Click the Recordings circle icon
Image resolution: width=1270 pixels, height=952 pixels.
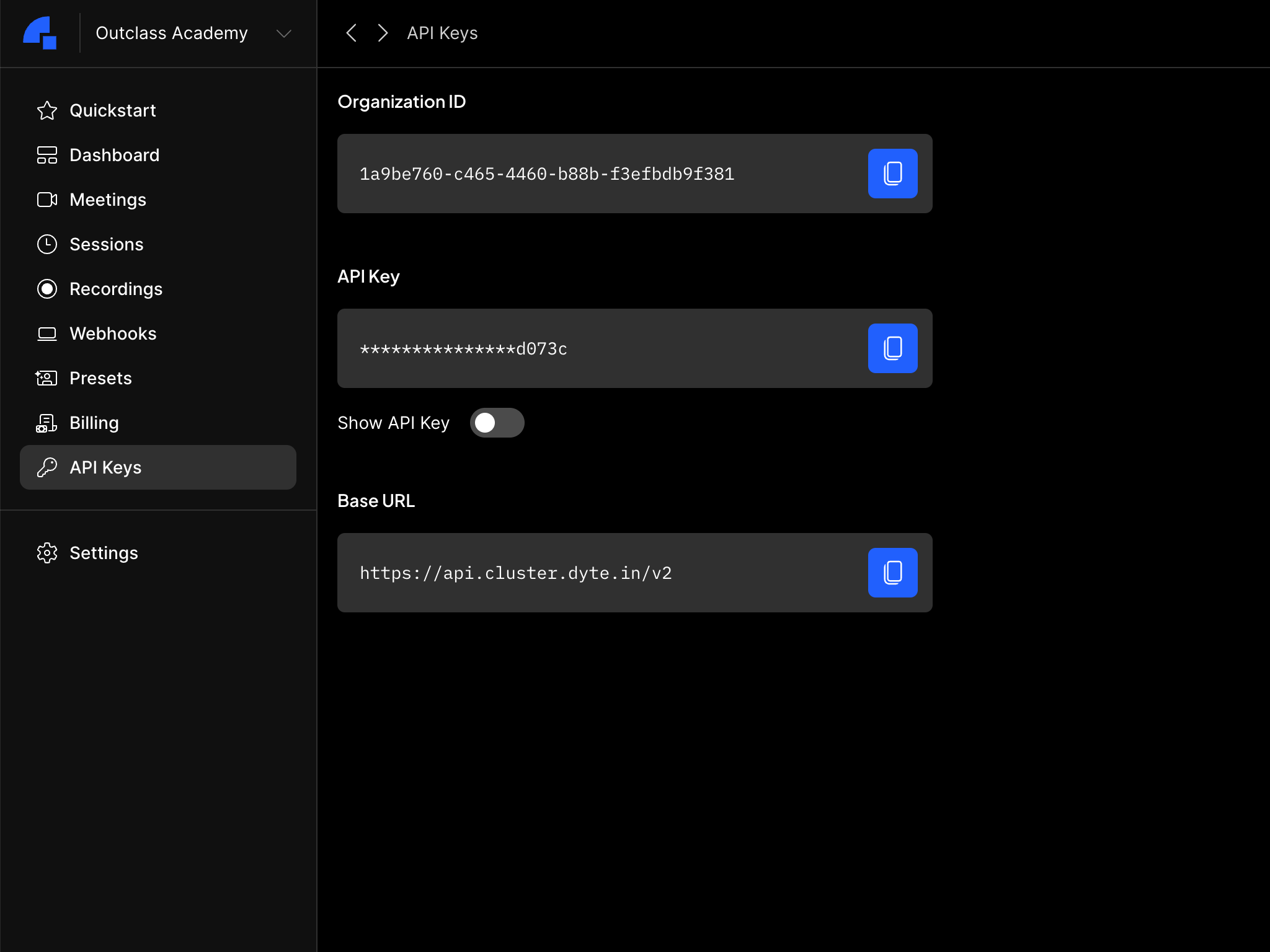click(x=47, y=289)
